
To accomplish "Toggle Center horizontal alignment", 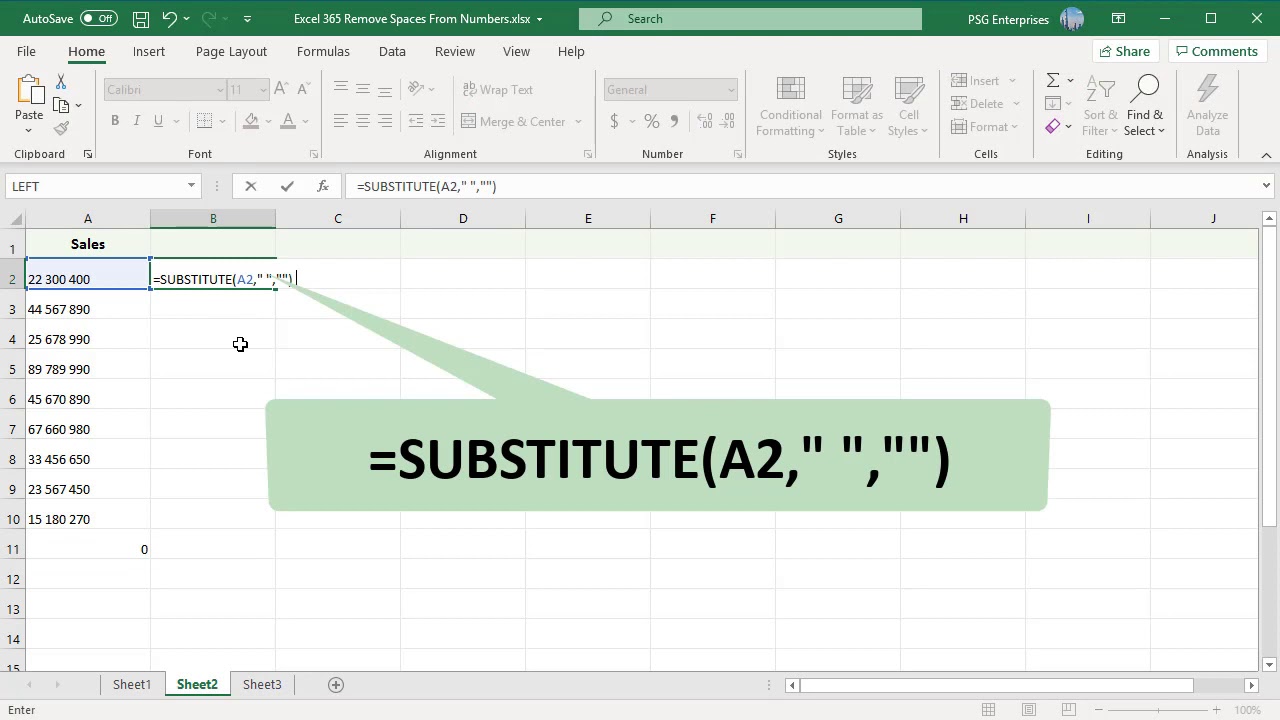I will click(363, 121).
